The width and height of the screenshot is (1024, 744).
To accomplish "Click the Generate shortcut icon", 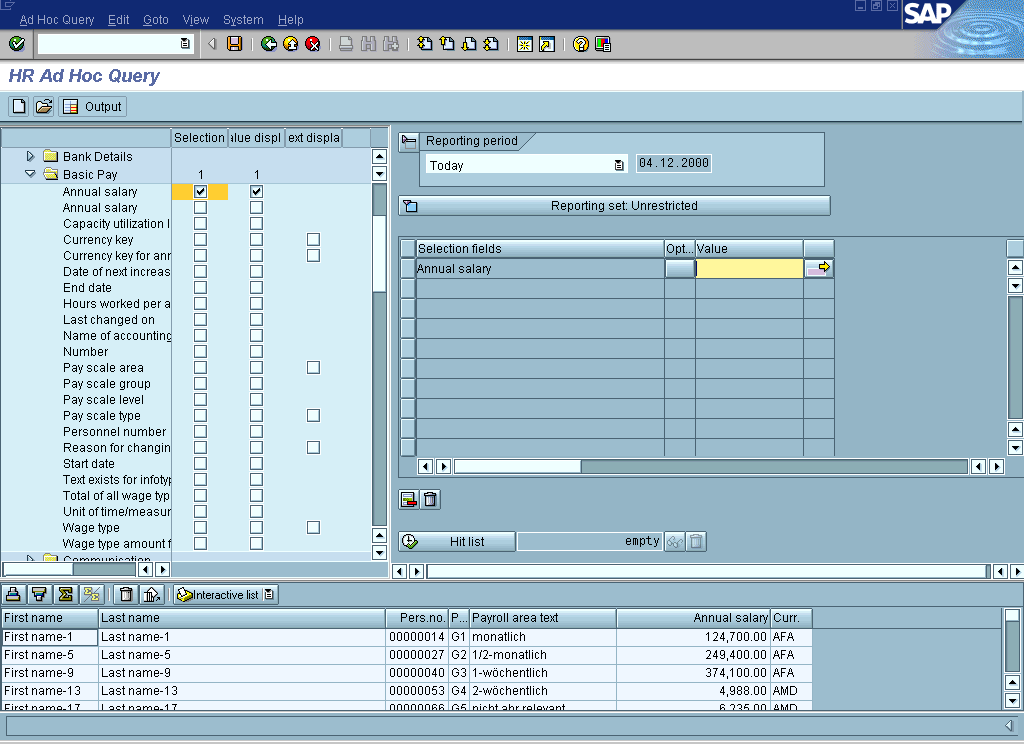I will (x=547, y=44).
